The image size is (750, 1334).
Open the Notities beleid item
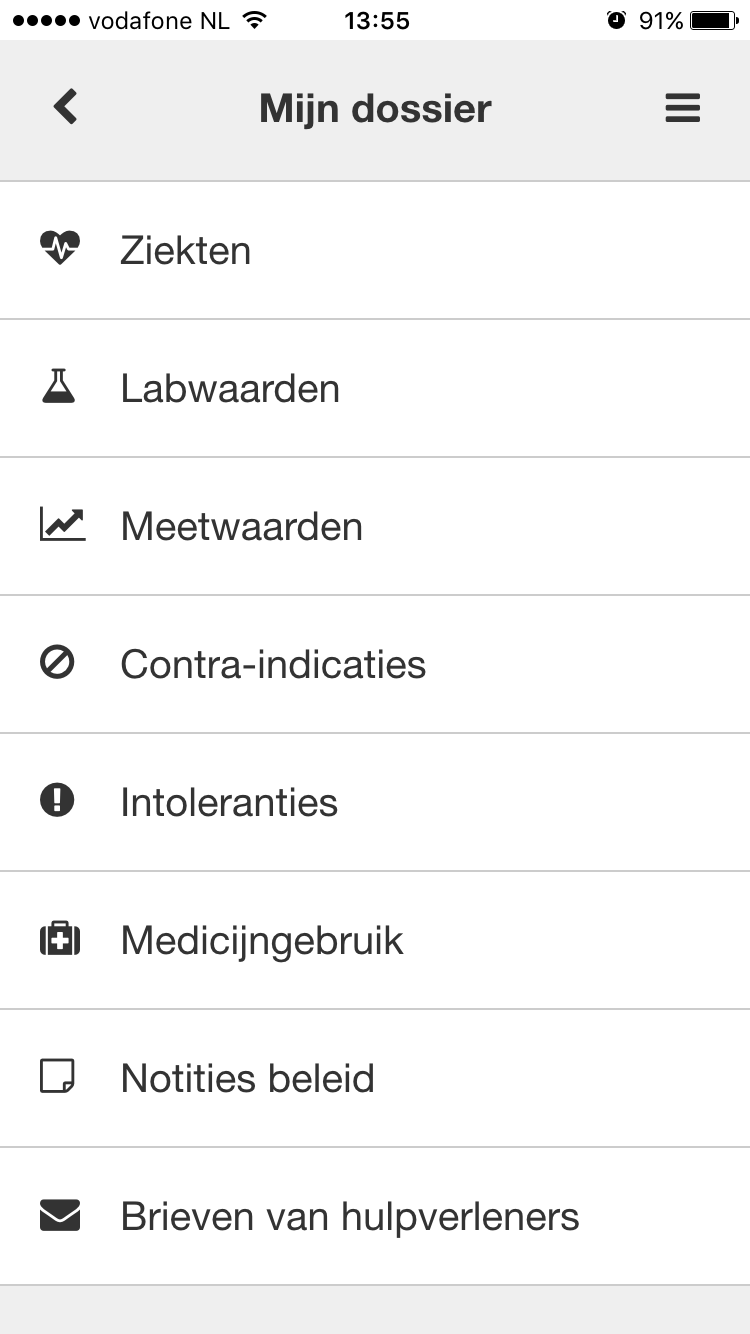[375, 1078]
